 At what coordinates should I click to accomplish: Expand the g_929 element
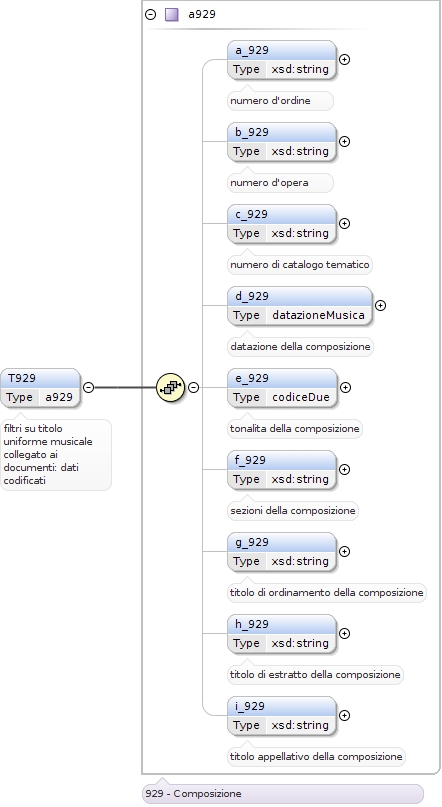click(x=345, y=551)
